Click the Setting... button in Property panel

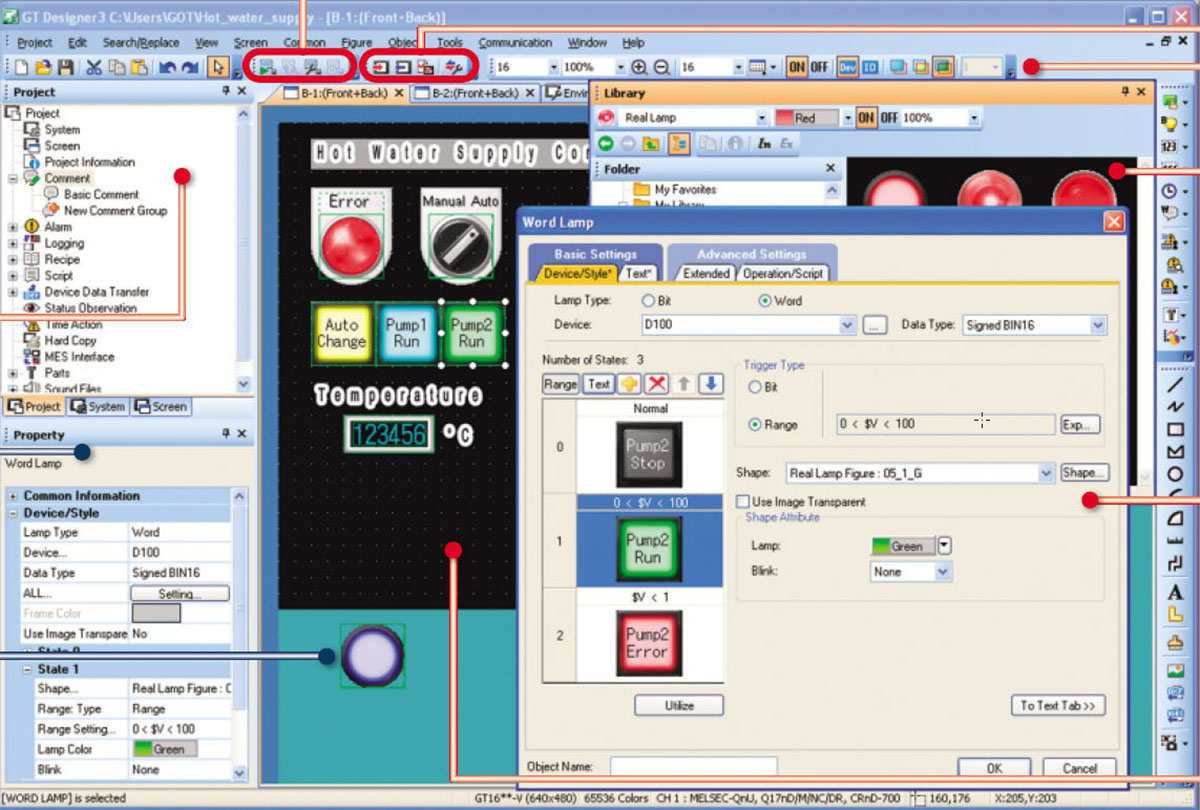tap(180, 594)
